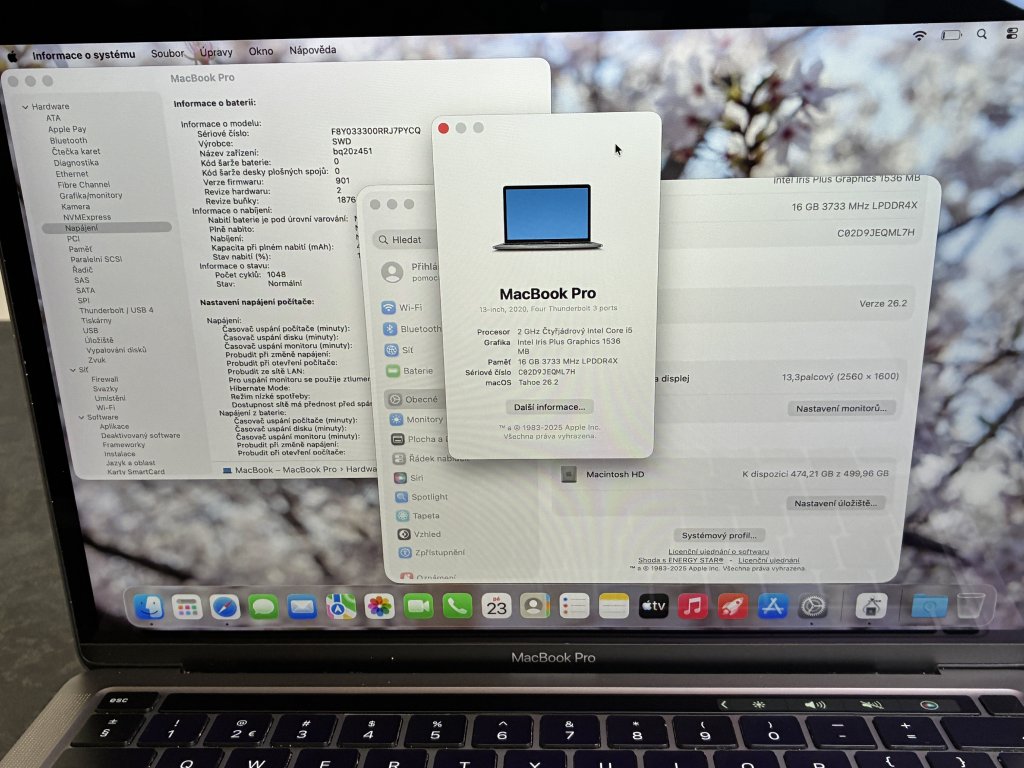The width and height of the screenshot is (1024, 768).
Task: Collapse the Hardware section in System Information
Action: tap(25, 106)
